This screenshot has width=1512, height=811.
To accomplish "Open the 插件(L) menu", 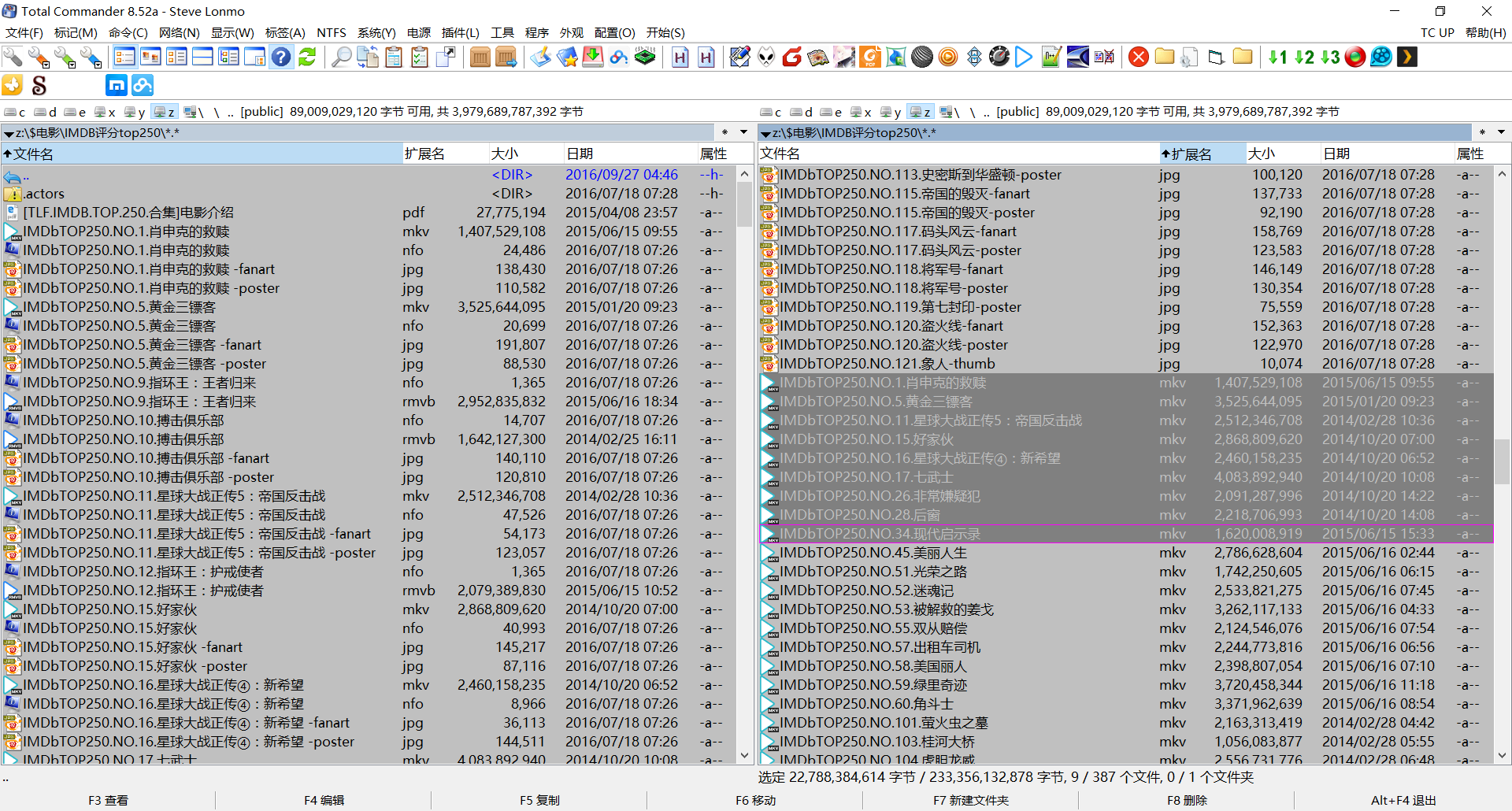I will click(461, 32).
